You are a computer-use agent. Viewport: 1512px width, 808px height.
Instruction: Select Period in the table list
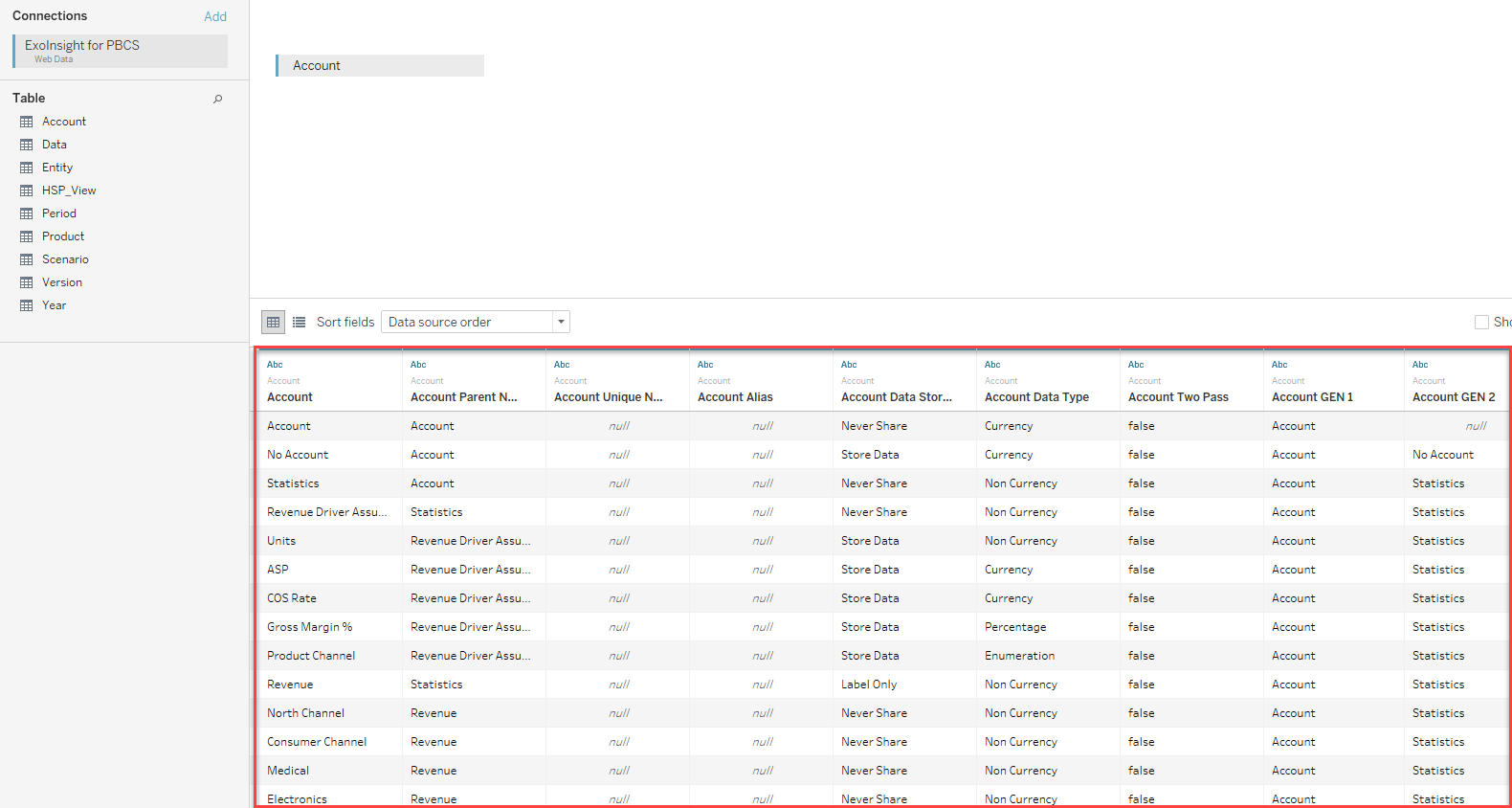(x=59, y=213)
